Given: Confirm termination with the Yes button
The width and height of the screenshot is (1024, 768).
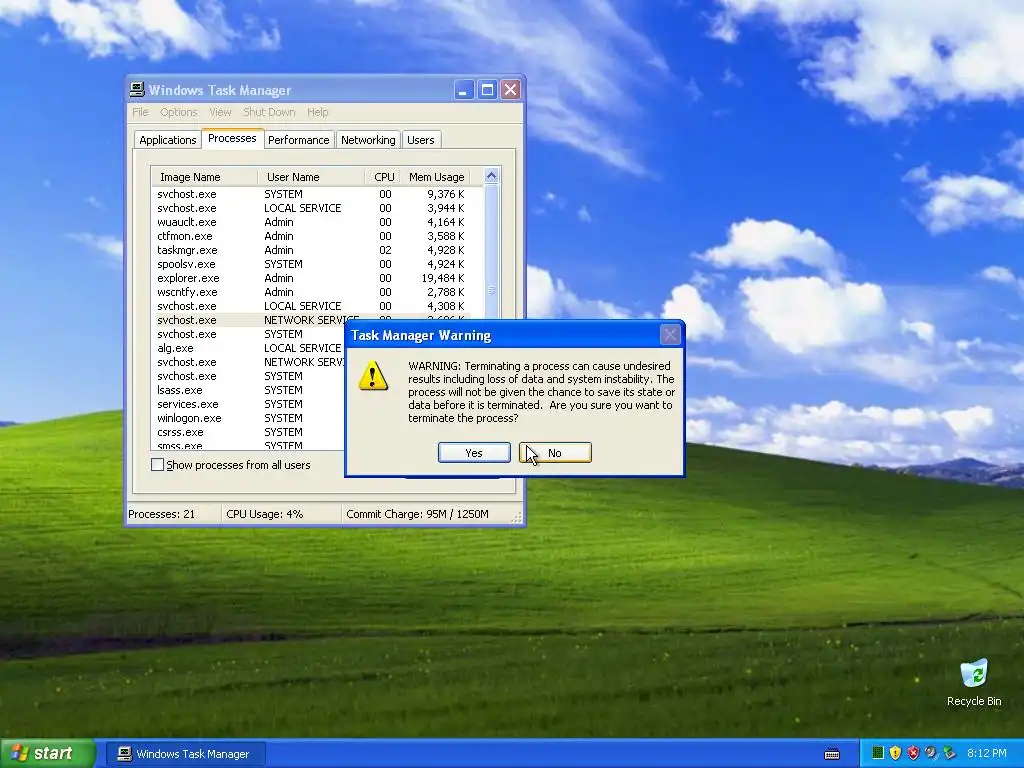Looking at the screenshot, I should click(x=474, y=453).
